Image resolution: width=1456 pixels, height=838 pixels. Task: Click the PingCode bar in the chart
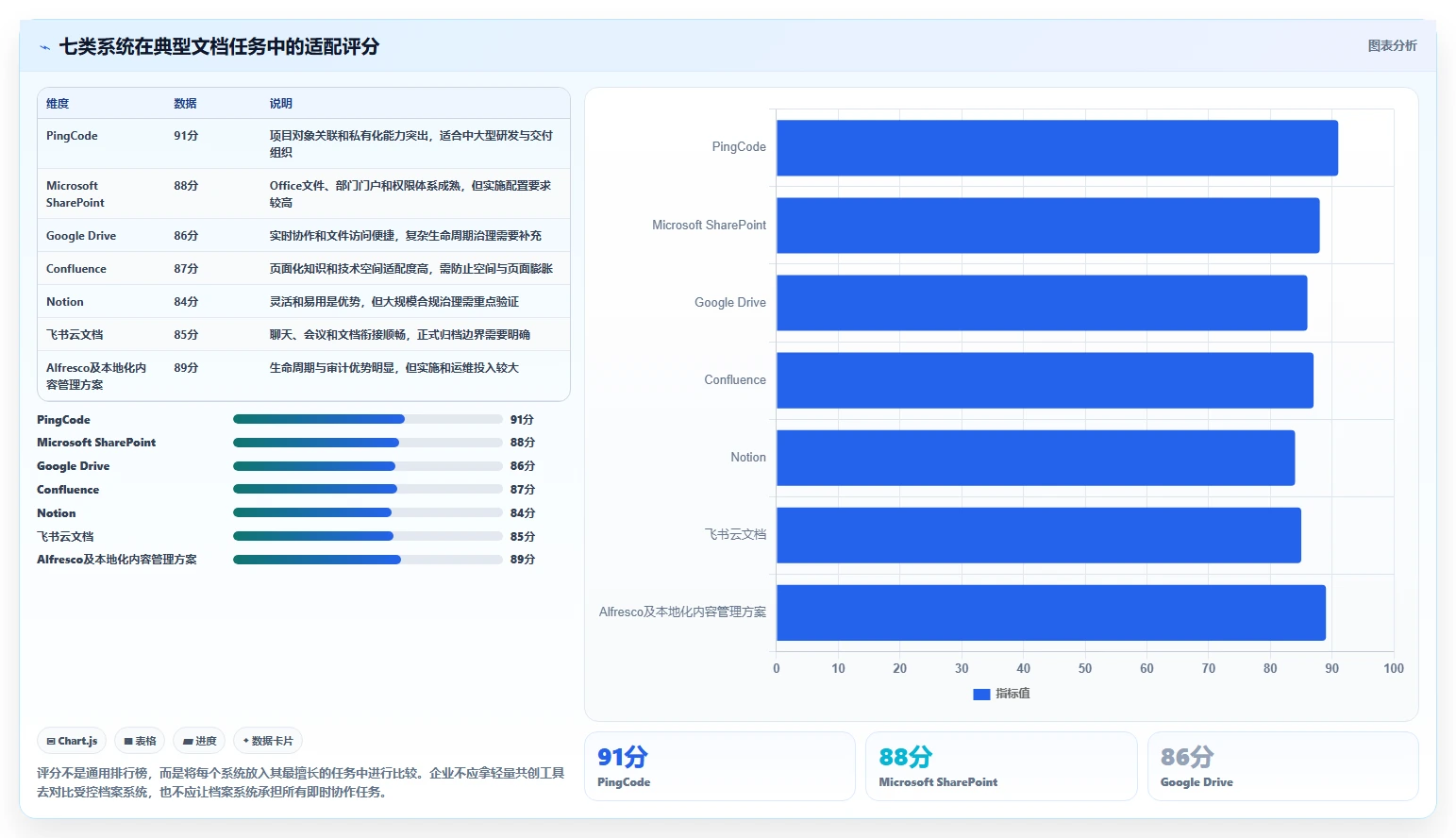tap(1057, 147)
